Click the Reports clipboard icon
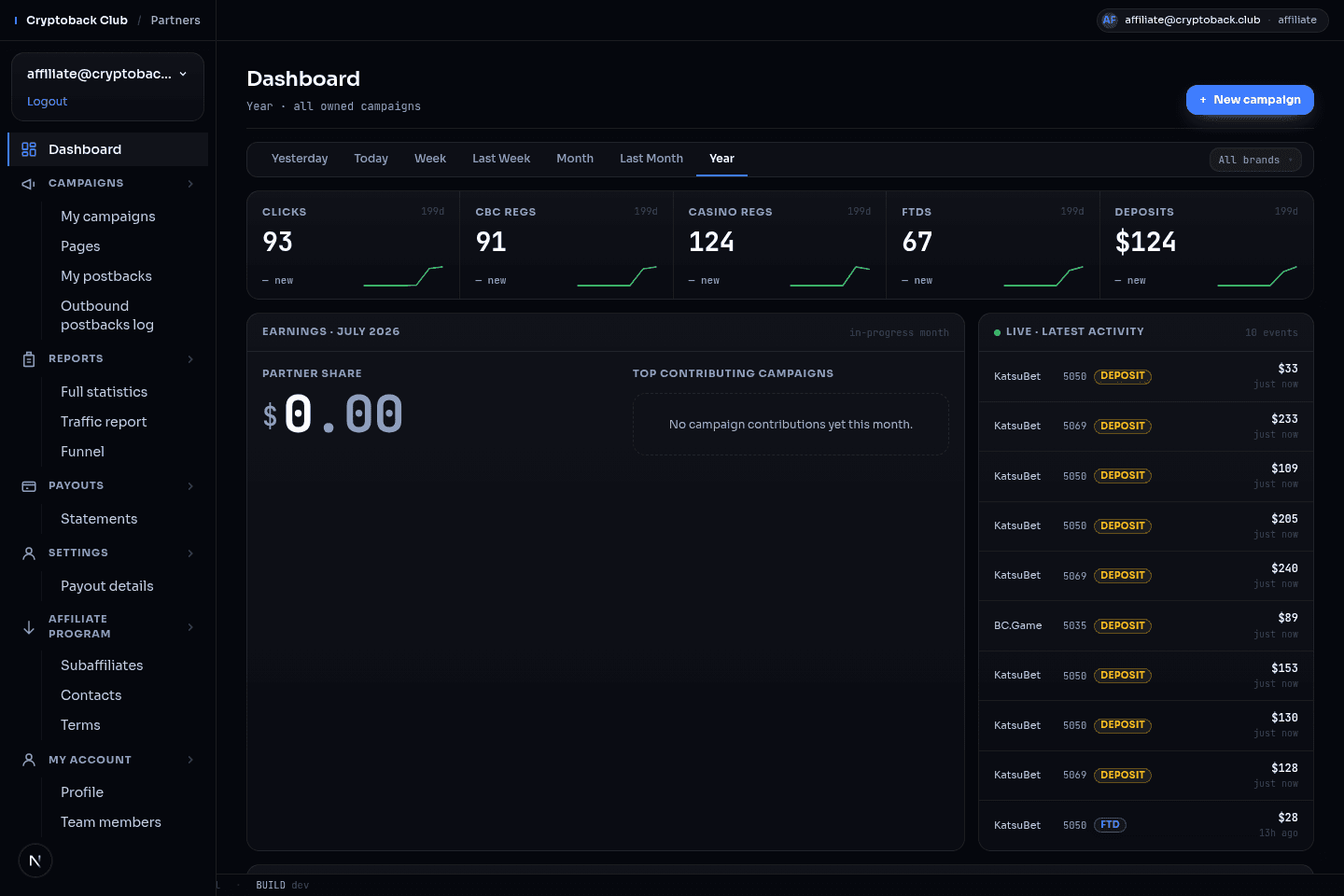Viewport: 1344px width, 896px height. point(29,359)
